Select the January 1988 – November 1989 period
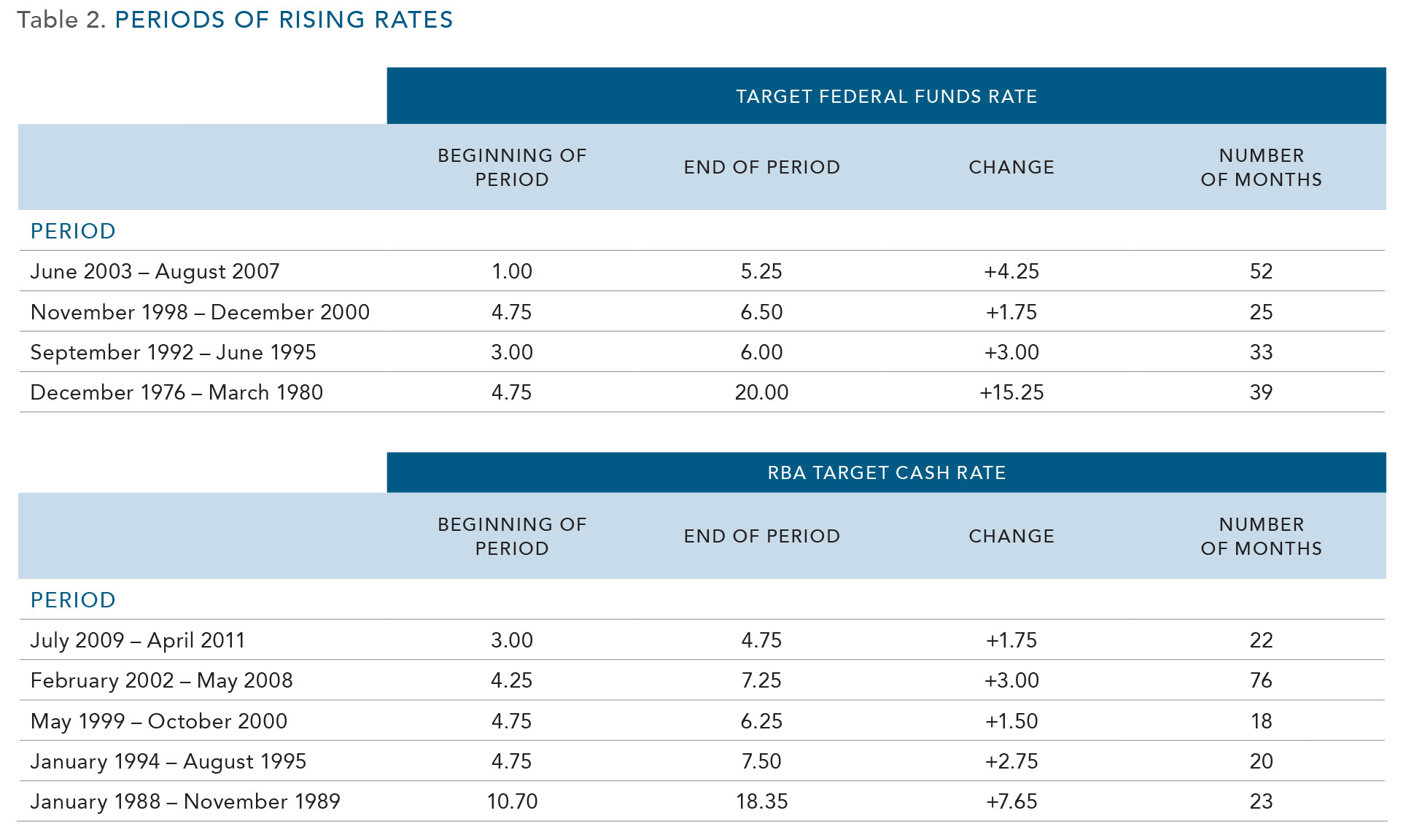 185,801
